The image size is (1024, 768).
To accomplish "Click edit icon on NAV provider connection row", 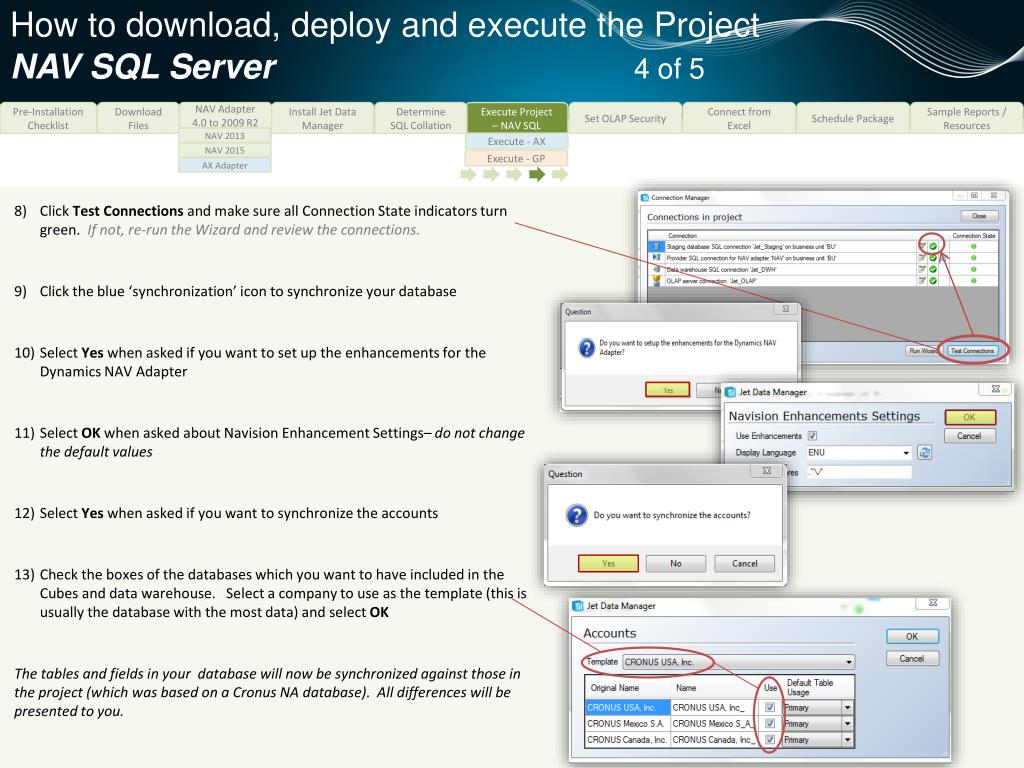I will click(x=922, y=258).
